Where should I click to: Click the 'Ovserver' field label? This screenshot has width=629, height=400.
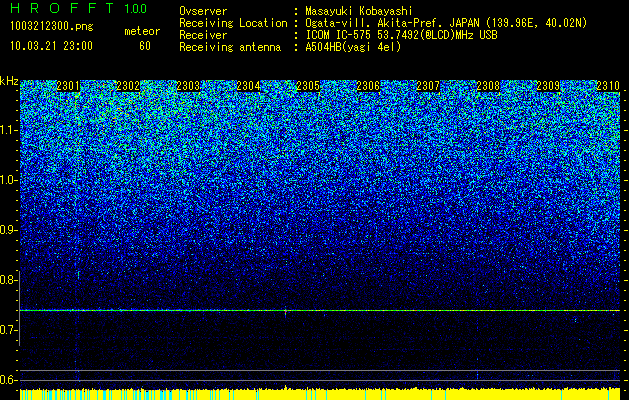(203, 11)
